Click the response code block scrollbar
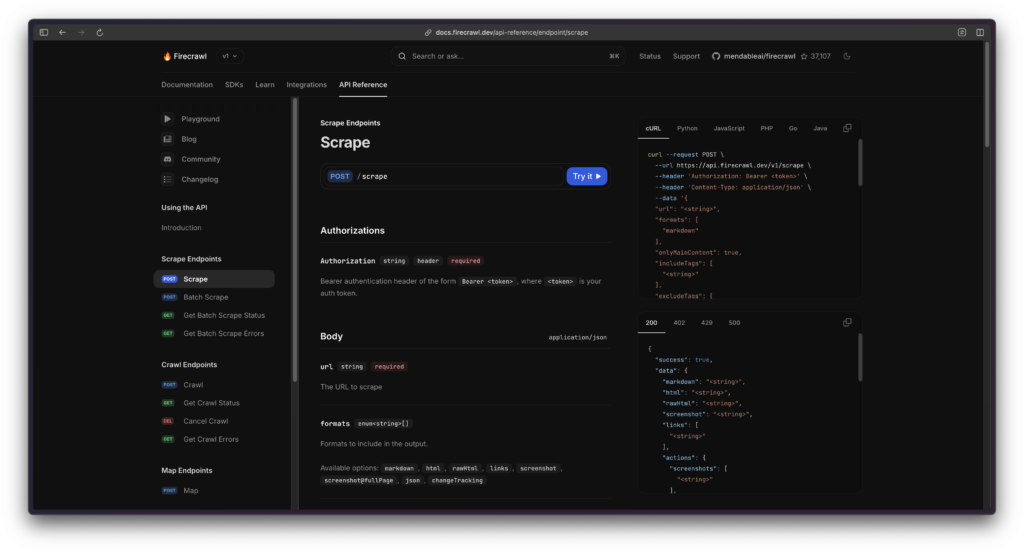 click(859, 357)
